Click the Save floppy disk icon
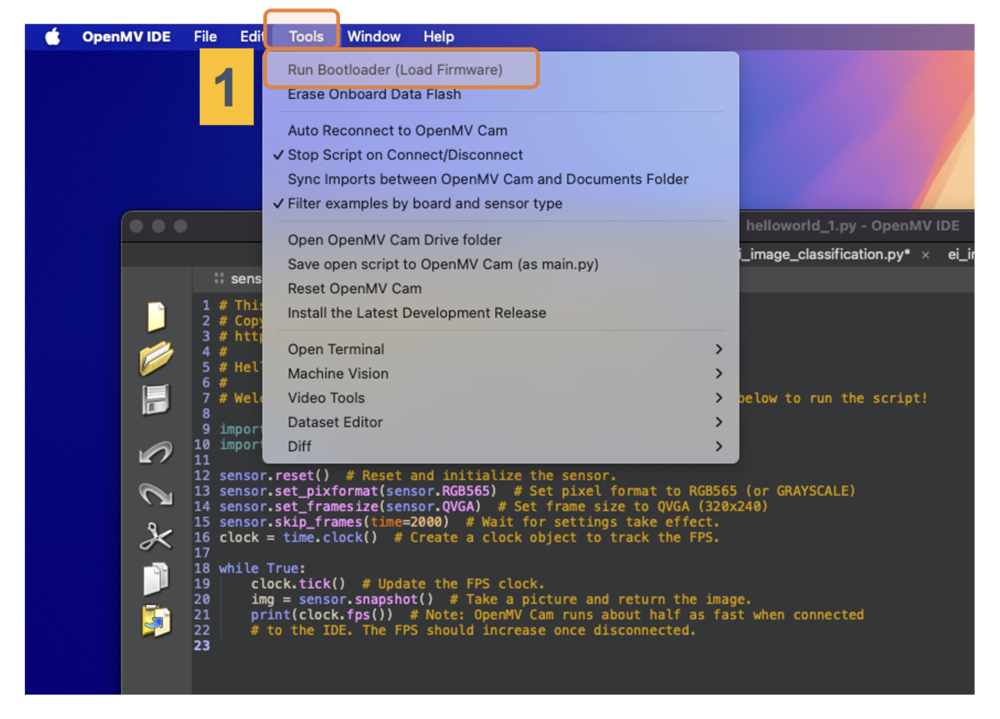The image size is (1000, 719). [156, 400]
